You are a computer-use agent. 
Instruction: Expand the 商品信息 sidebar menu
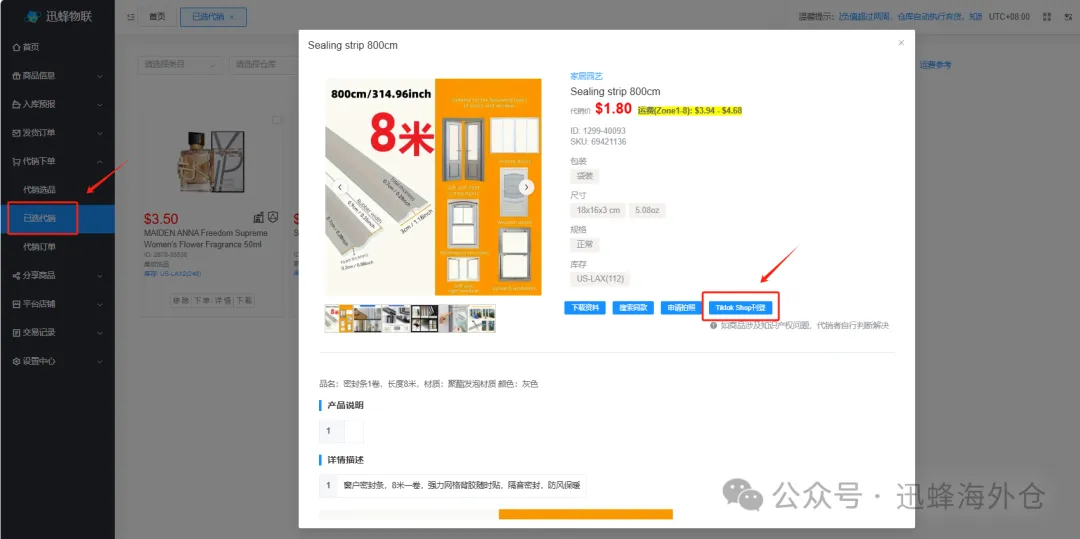tap(57, 76)
